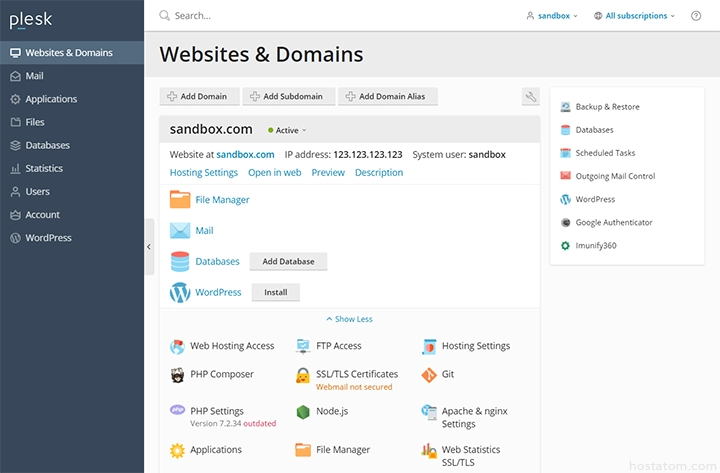Click the Plesk logo
Screen dimensions: 720x473
tap(31, 20)
